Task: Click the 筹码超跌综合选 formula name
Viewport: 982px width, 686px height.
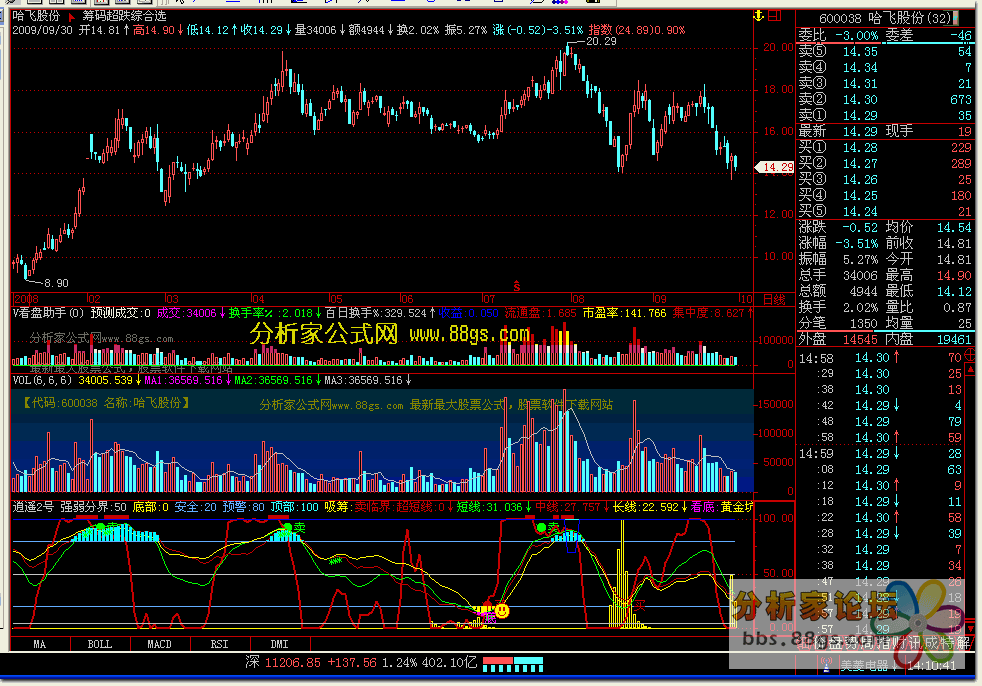Action: tap(125, 17)
